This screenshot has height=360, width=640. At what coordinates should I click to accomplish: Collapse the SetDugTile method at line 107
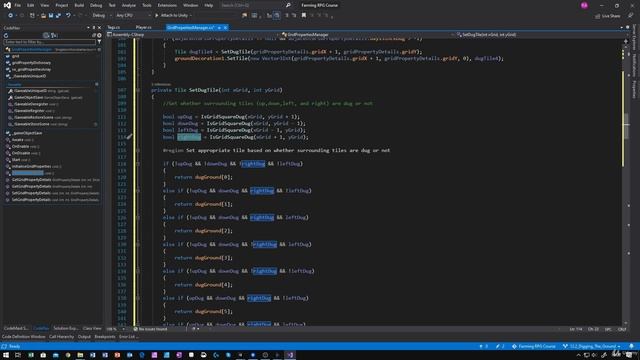[138, 90]
